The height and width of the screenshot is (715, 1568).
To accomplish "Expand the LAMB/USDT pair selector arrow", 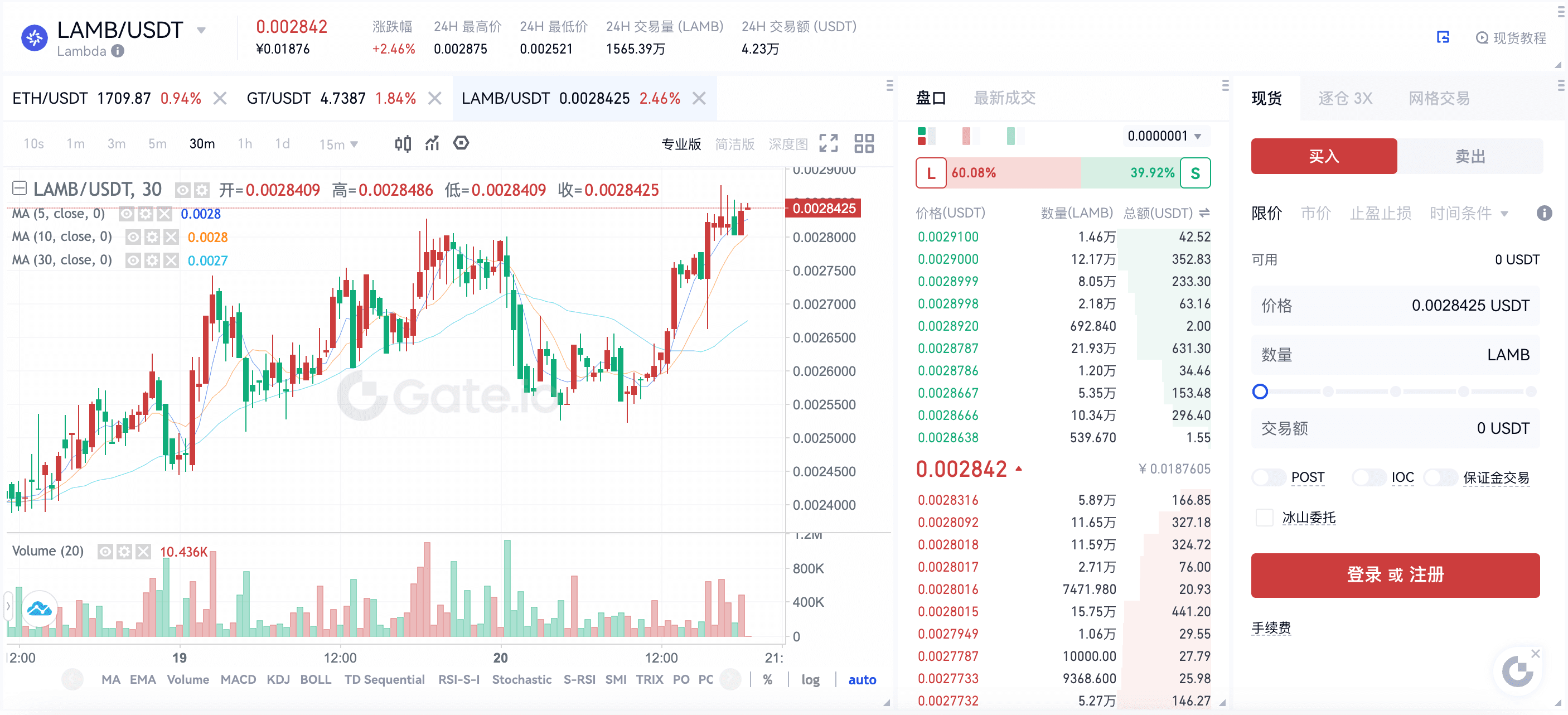I will pos(201,30).
